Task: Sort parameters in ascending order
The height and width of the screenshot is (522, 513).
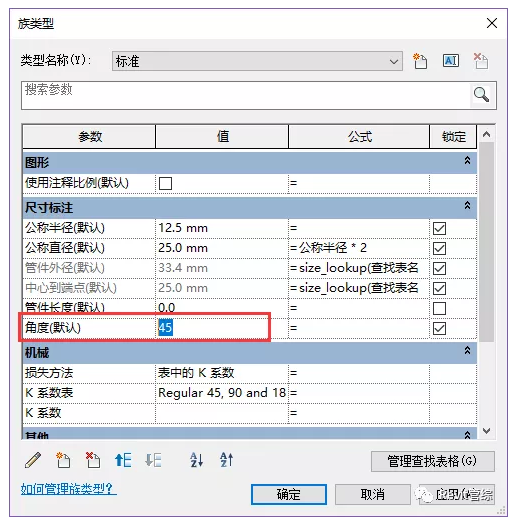Action: (196, 460)
